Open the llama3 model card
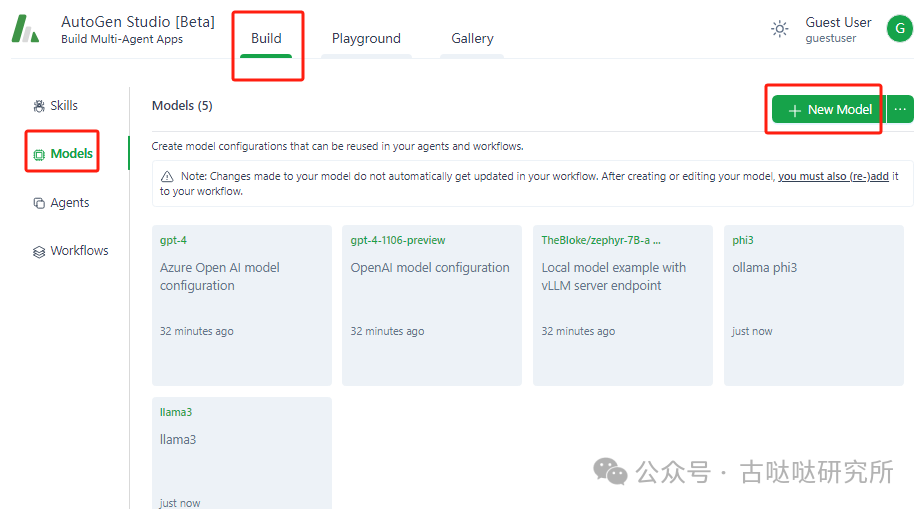 coord(242,453)
